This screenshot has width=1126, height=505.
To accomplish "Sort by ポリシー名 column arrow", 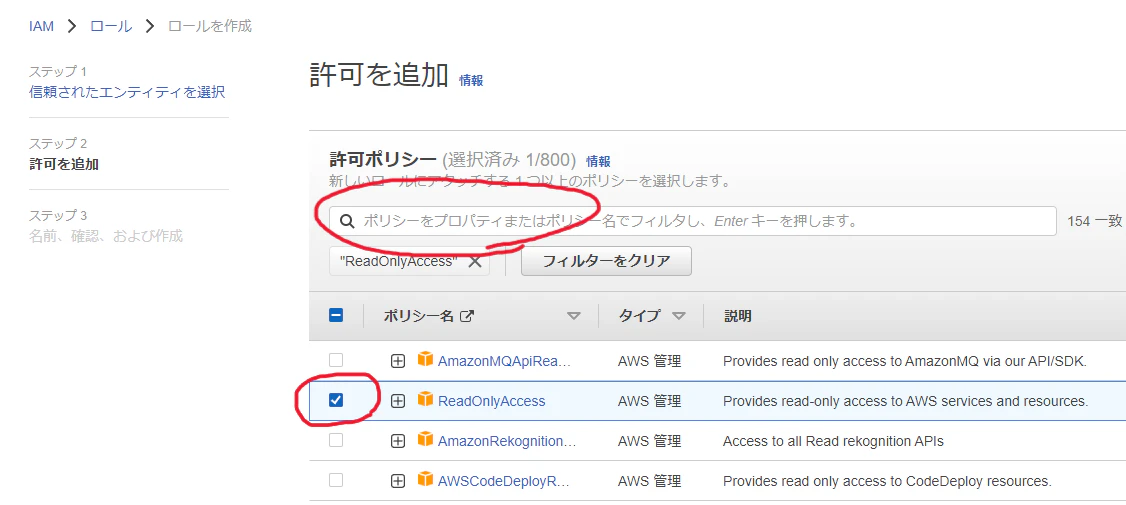I will pos(574,316).
